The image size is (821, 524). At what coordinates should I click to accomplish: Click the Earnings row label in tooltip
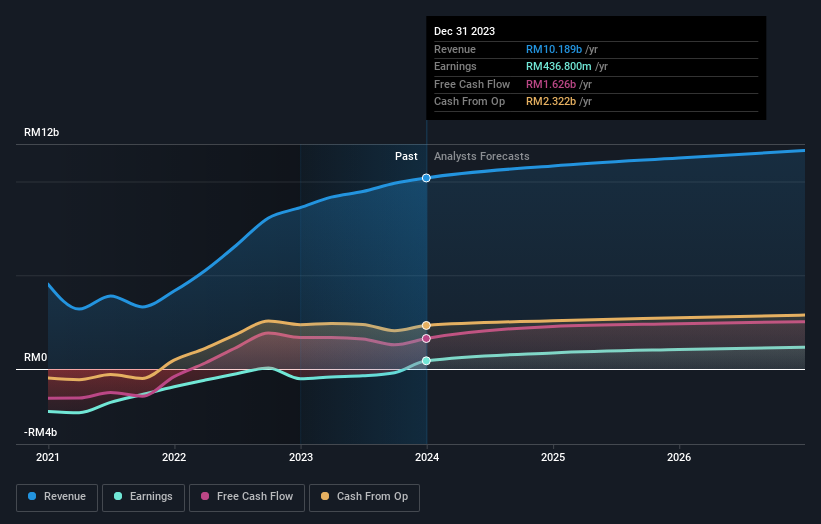[x=456, y=66]
